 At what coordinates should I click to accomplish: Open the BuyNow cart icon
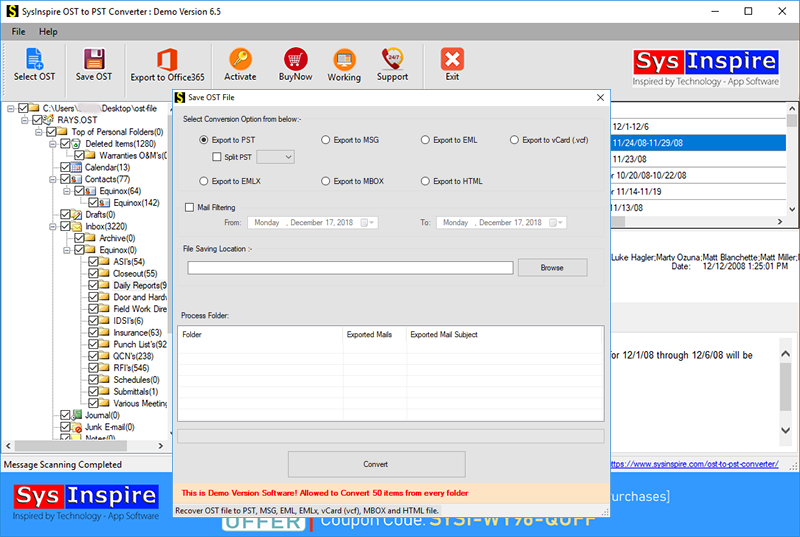click(295, 63)
